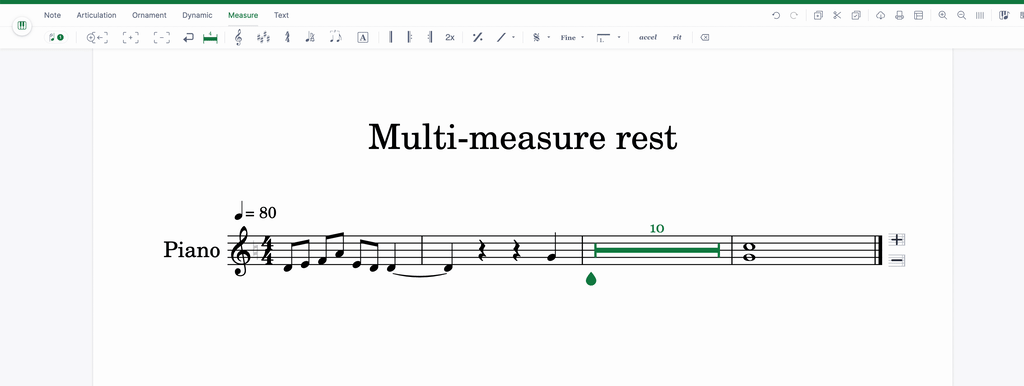Select the Measure tab
Viewport: 1024px width, 386px height.
243,15
